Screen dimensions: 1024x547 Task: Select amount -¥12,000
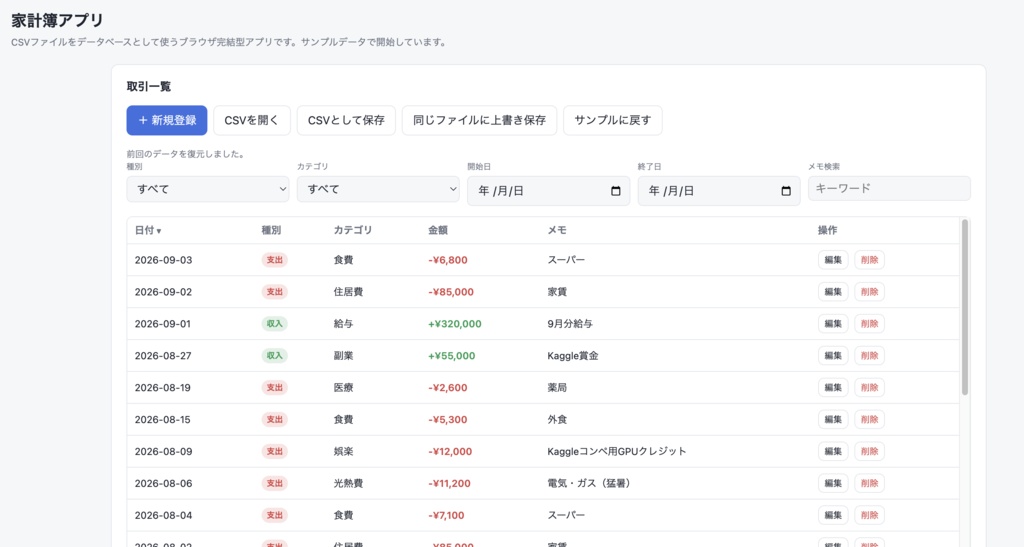click(450, 452)
